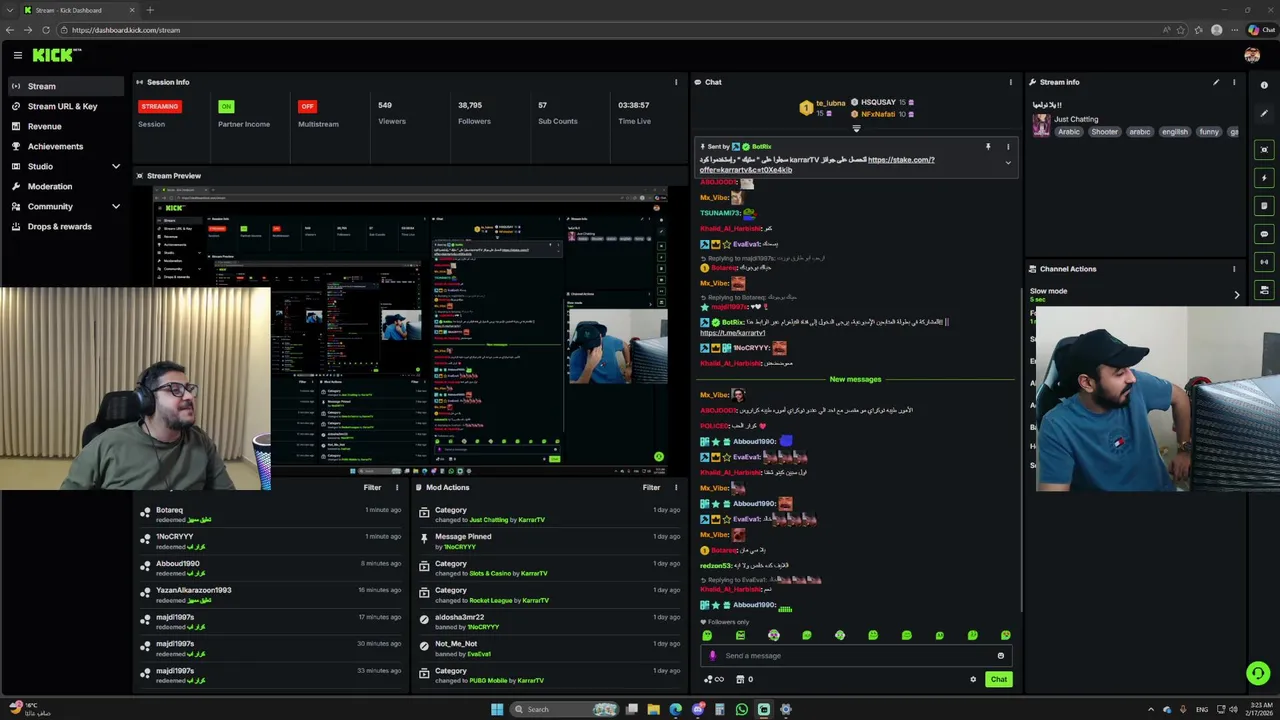
Task: Click the microphone icon in message box
Action: click(x=713, y=656)
